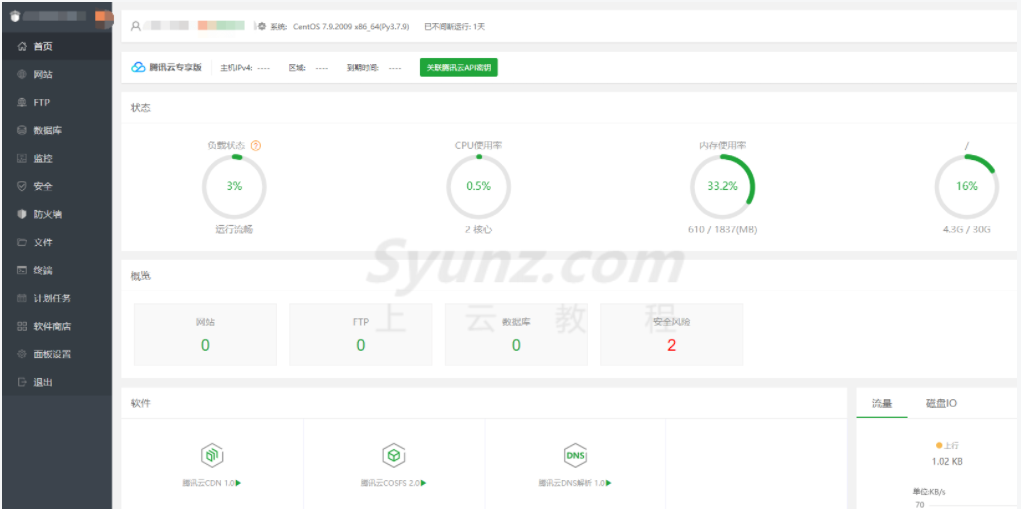
Task: Click the 腾讯云COSFS hexagon icon
Action: click(393, 456)
